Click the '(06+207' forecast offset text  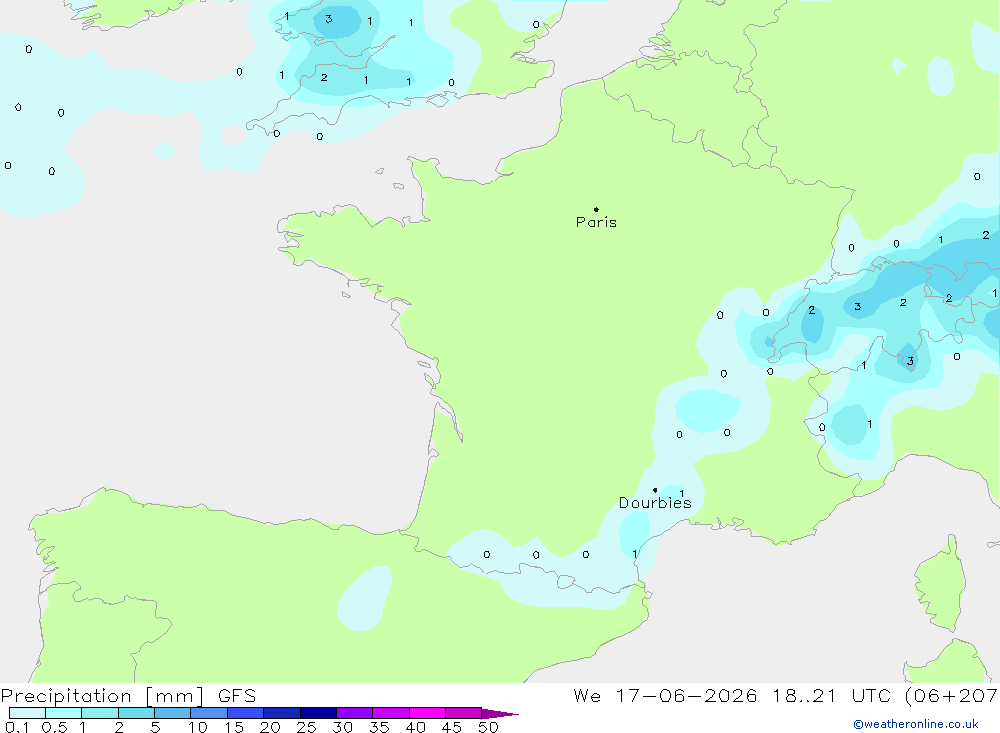tap(952, 696)
